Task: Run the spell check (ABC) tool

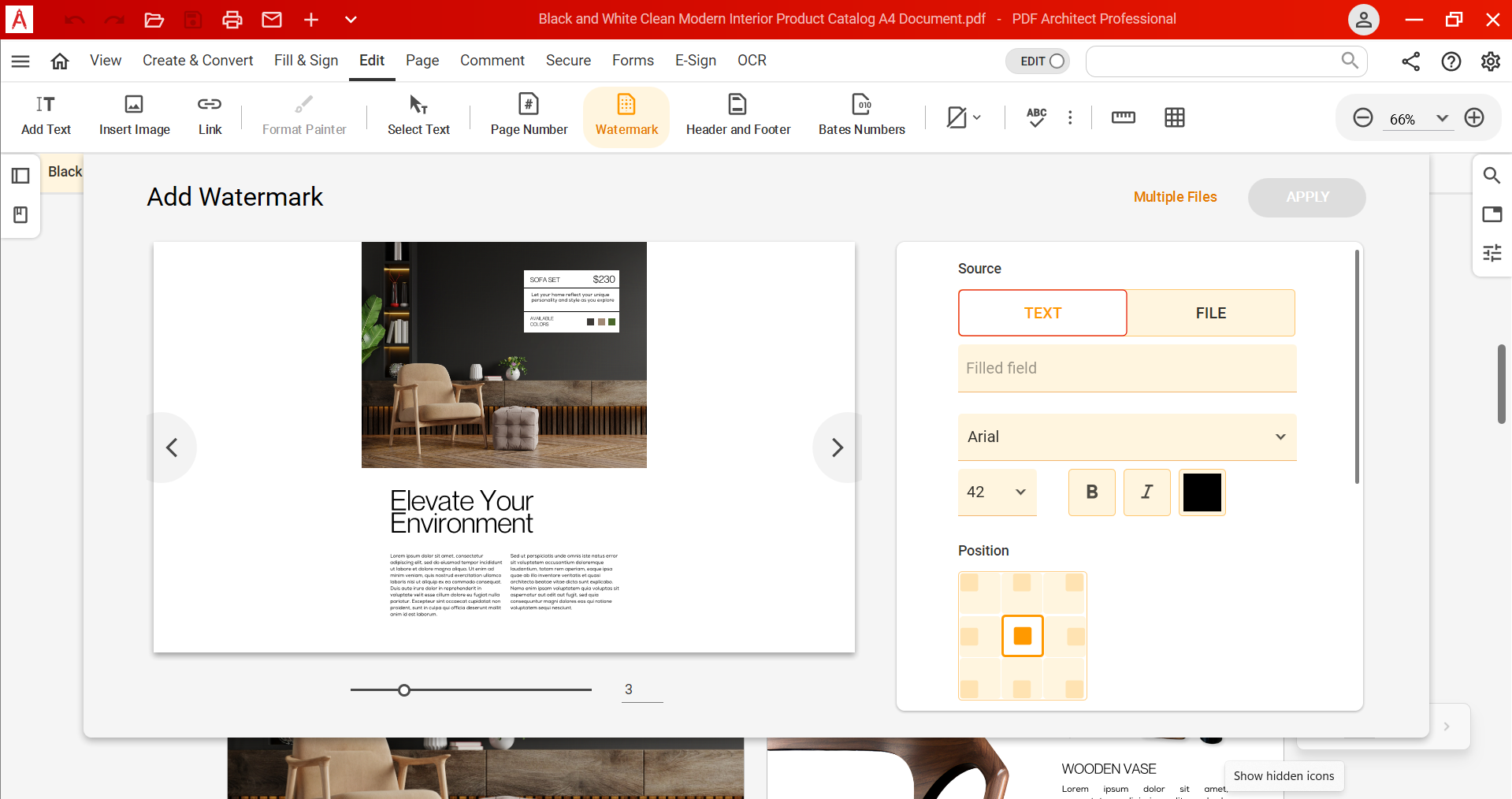Action: [x=1036, y=117]
